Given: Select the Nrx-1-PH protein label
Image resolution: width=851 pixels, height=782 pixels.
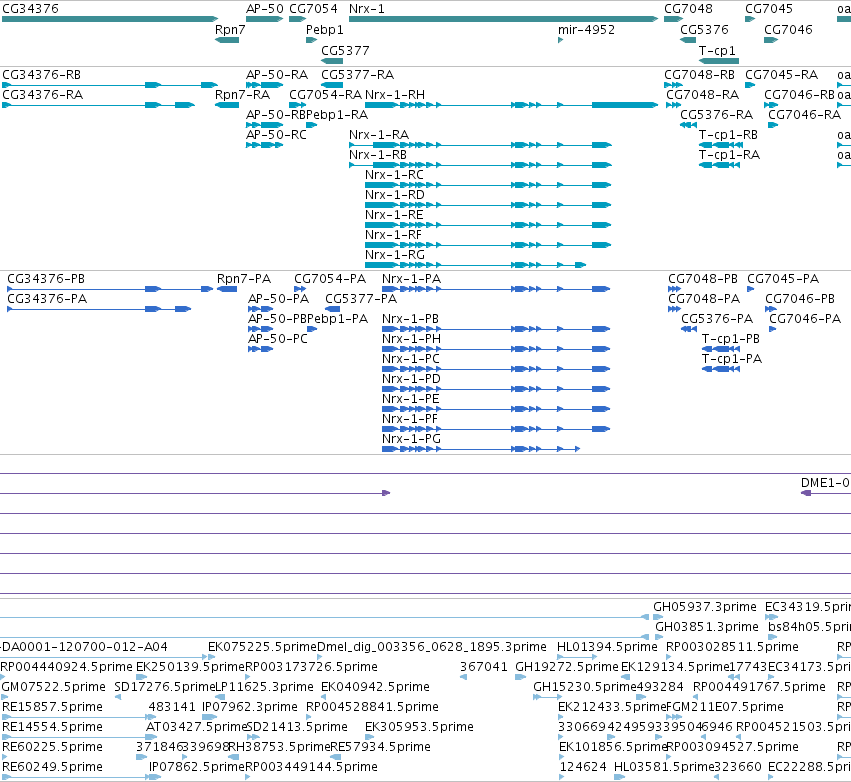Looking at the screenshot, I should click(411, 338).
